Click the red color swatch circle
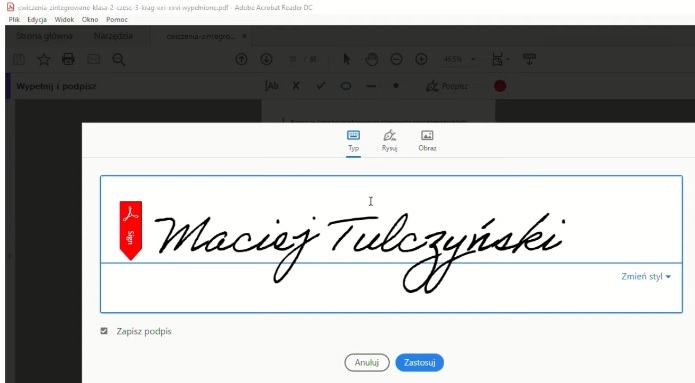This screenshot has width=695, height=383. click(500, 86)
